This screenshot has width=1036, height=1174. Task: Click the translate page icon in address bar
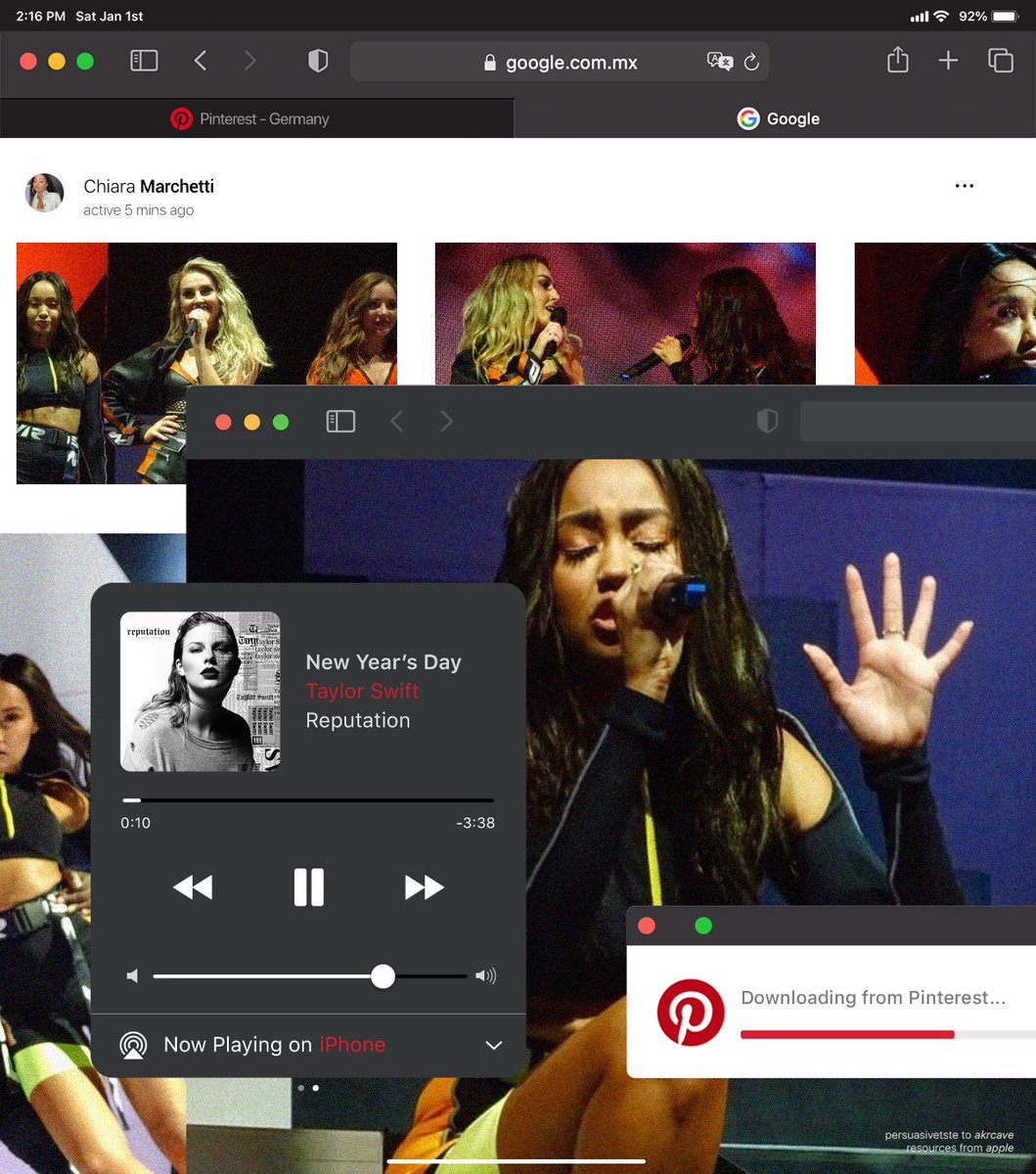(x=720, y=62)
